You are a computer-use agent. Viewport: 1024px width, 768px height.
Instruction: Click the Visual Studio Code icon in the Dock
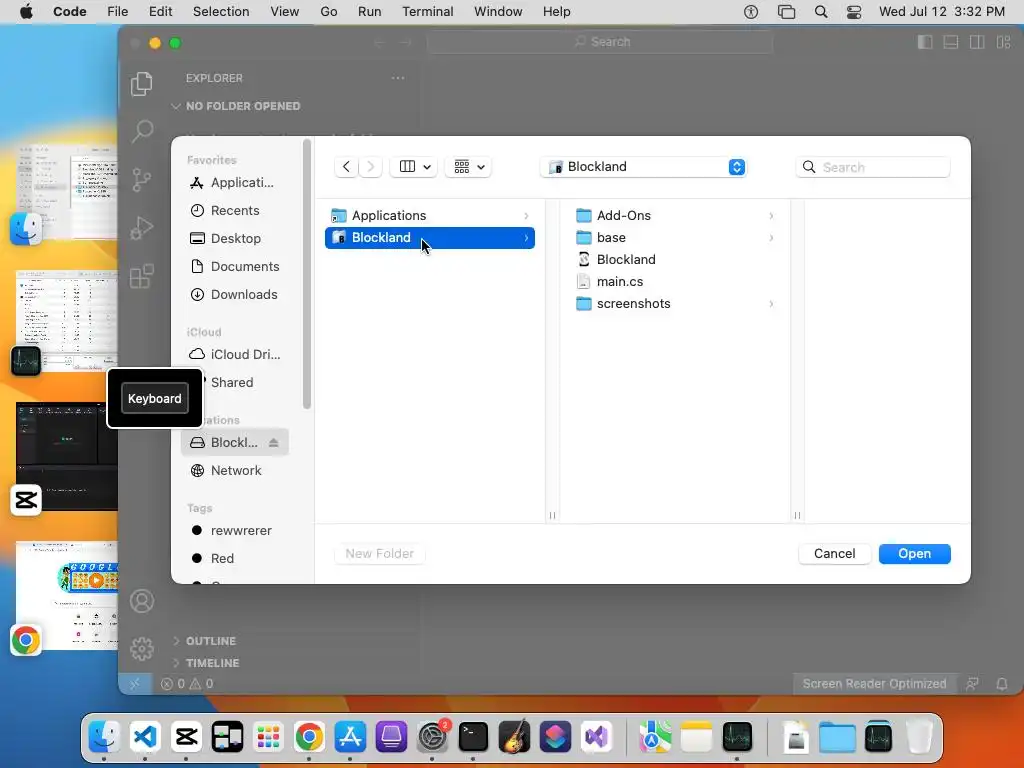pyautogui.click(x=145, y=737)
